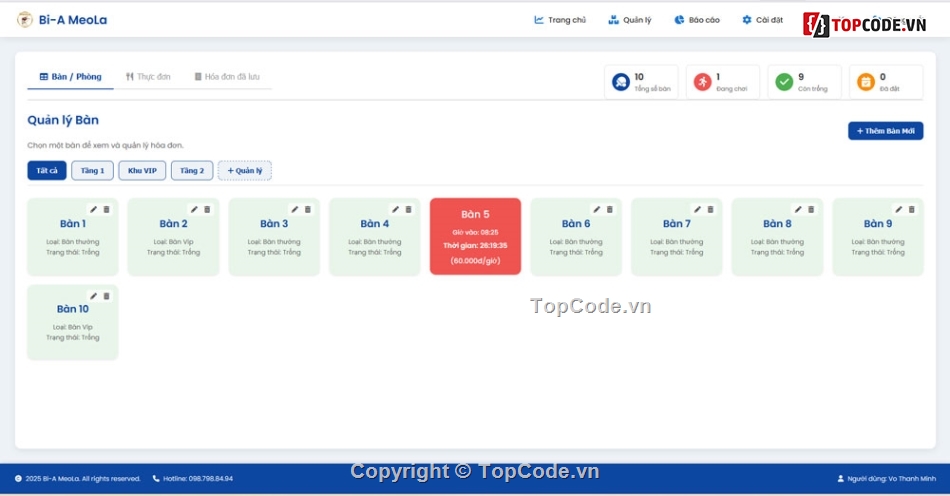Select the Bàn 1 table card
950x496 pixels.
[73, 237]
